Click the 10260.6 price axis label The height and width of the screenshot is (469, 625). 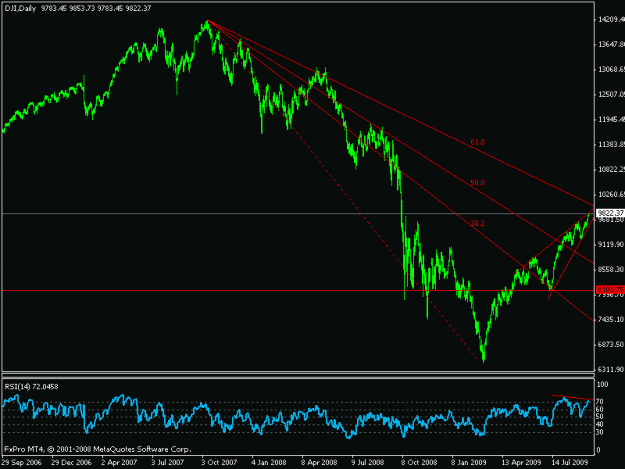(611, 194)
